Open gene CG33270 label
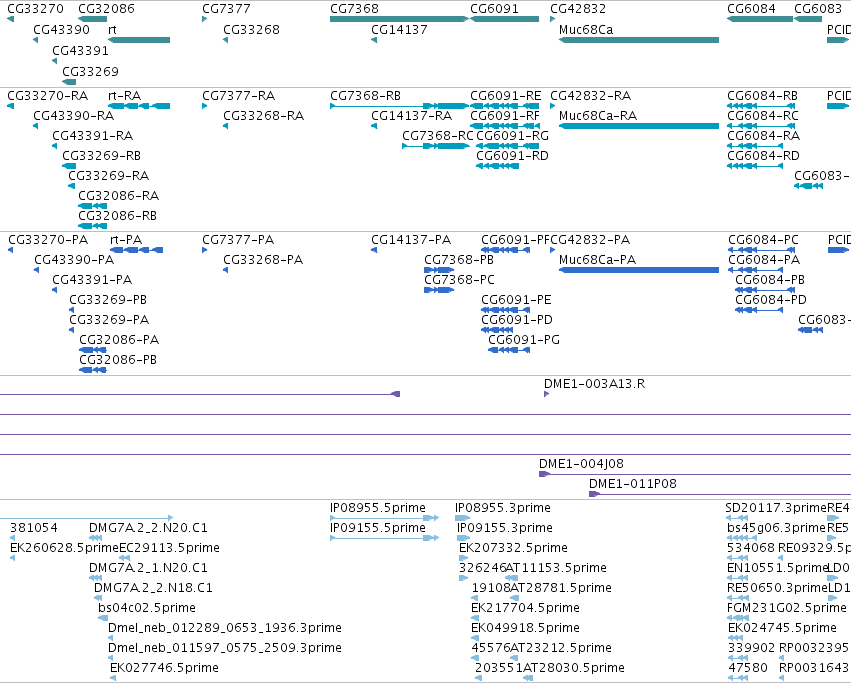This screenshot has width=851, height=683. (x=35, y=9)
